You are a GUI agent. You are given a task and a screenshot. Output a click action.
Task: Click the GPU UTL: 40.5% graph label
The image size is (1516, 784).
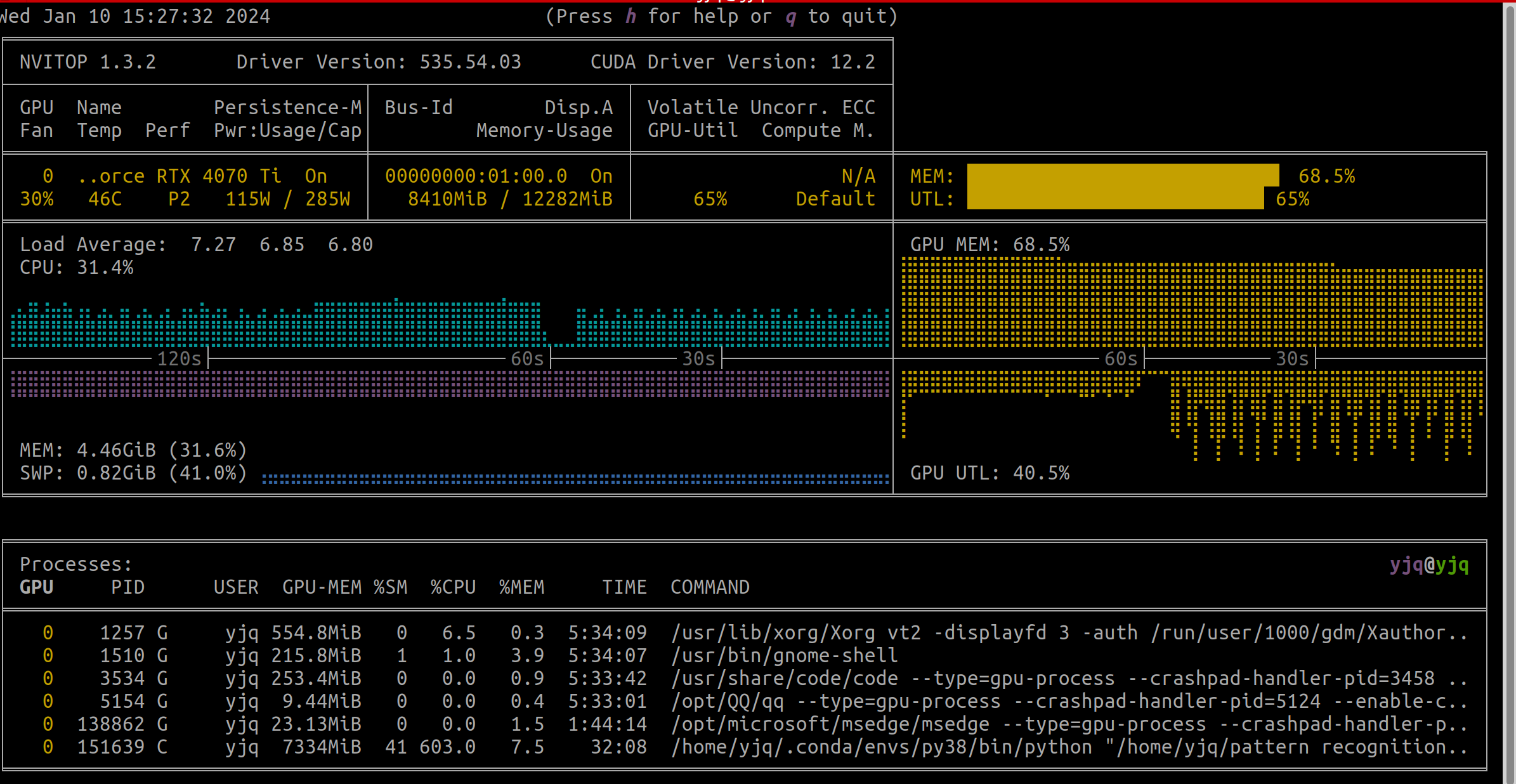coord(990,473)
